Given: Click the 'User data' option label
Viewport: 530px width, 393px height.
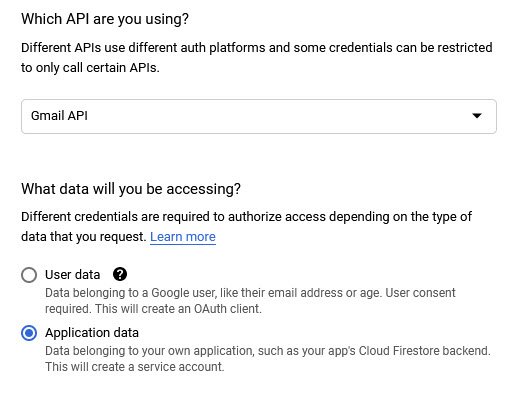Looking at the screenshot, I should 73,275.
